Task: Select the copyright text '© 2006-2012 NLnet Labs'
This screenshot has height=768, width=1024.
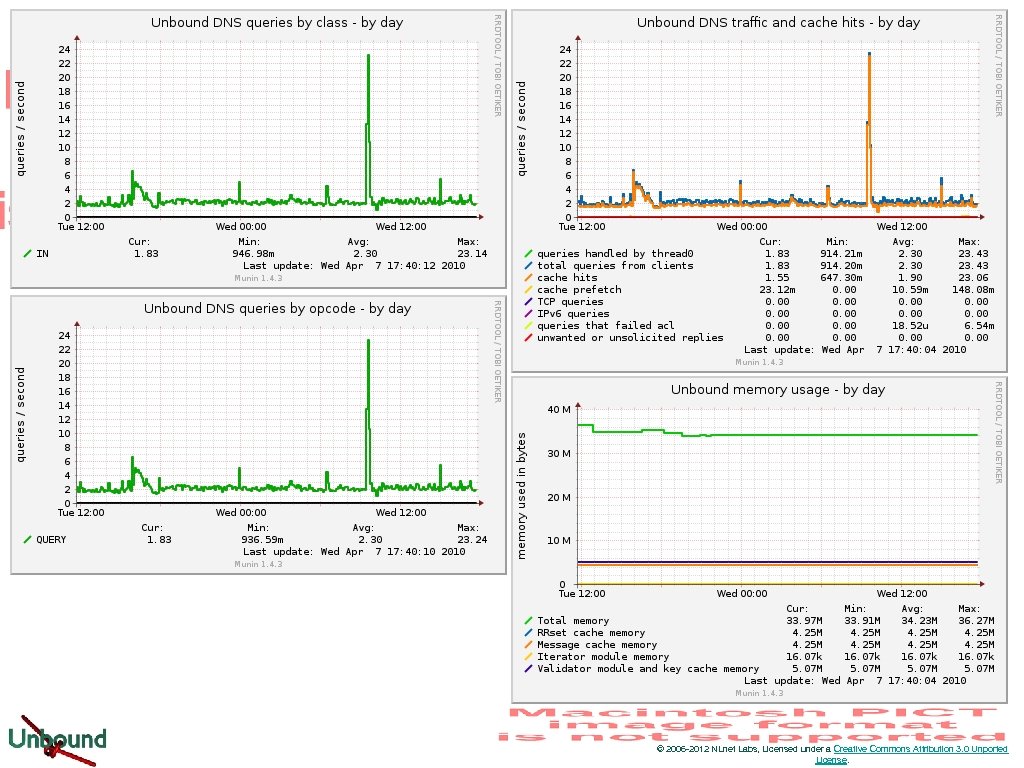Action: coord(707,749)
